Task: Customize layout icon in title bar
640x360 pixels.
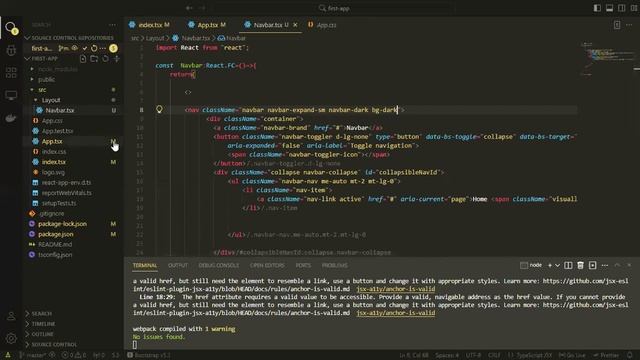Action: coord(634,8)
